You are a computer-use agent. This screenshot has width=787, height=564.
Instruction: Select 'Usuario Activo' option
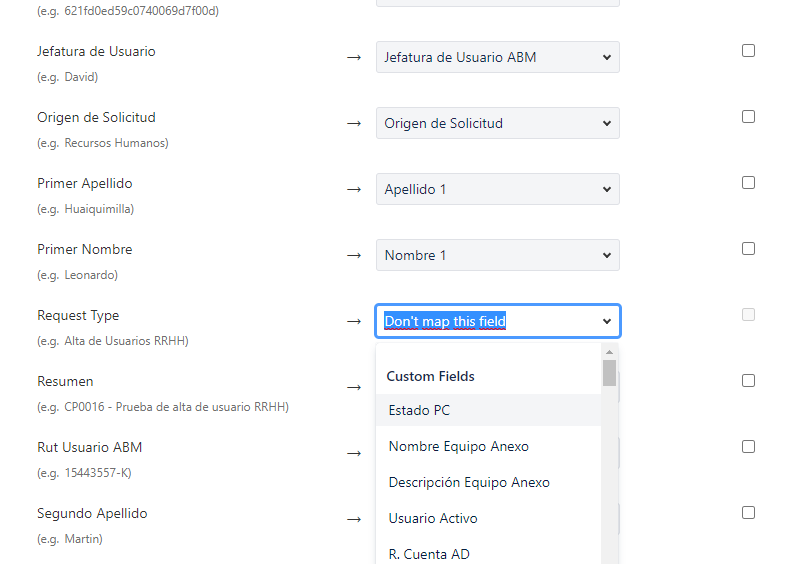coord(488,518)
